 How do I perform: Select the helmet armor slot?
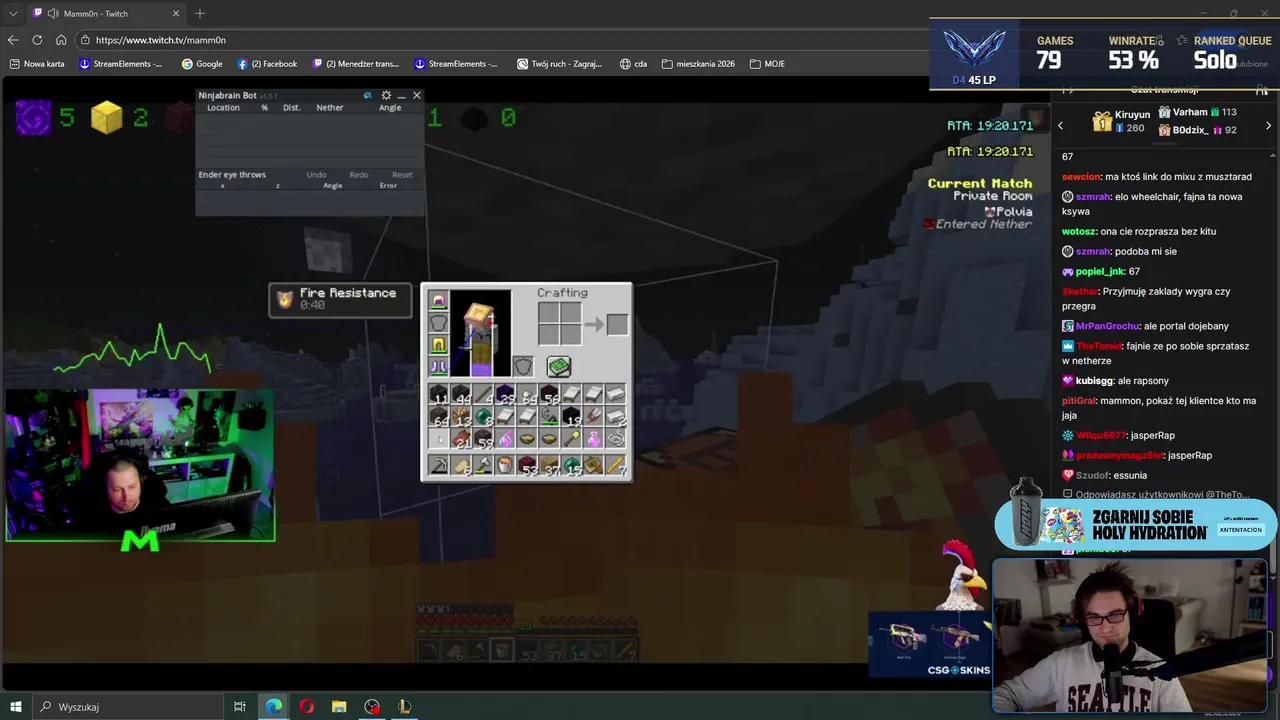click(439, 301)
